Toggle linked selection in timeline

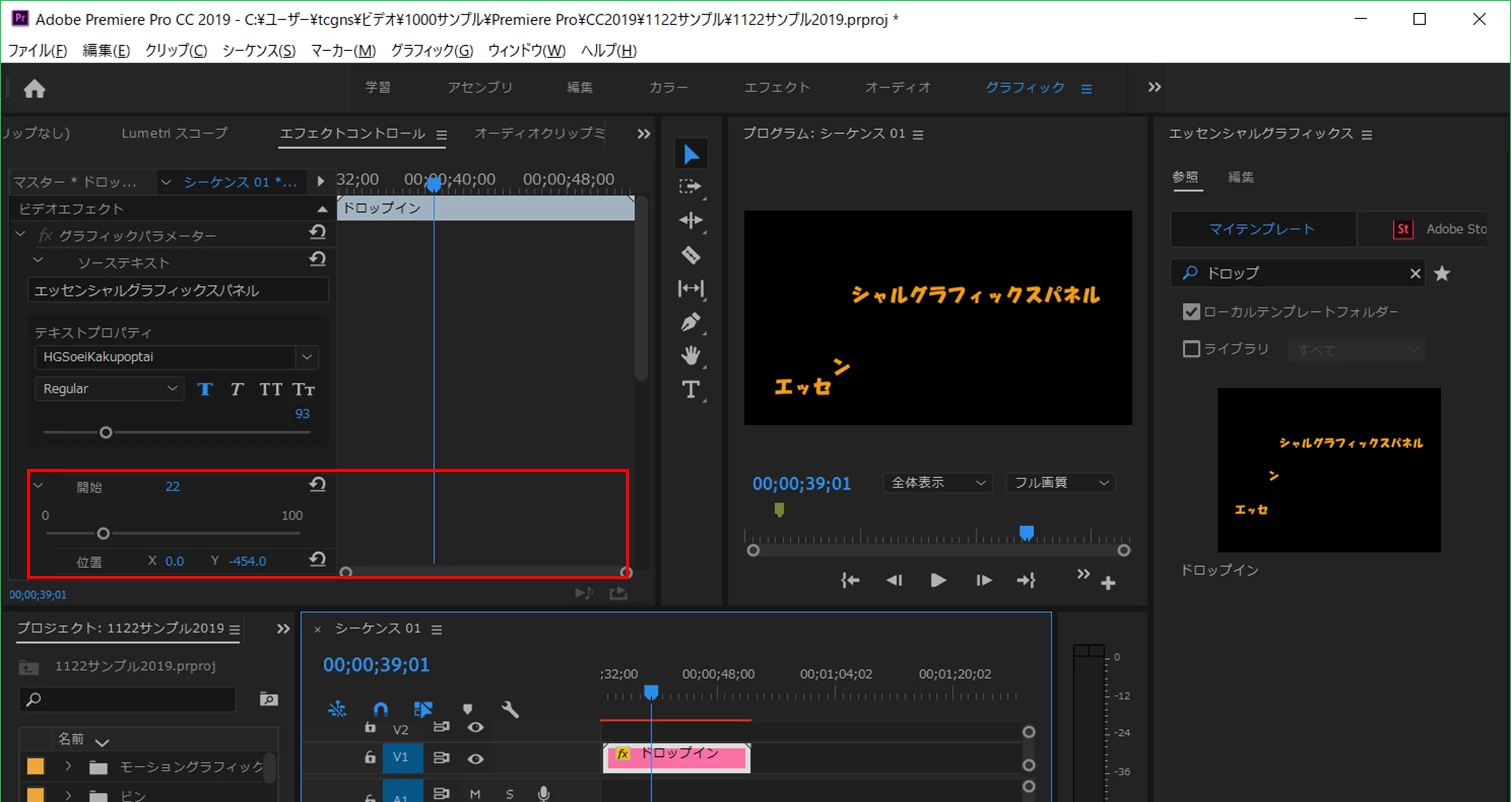coord(423,709)
